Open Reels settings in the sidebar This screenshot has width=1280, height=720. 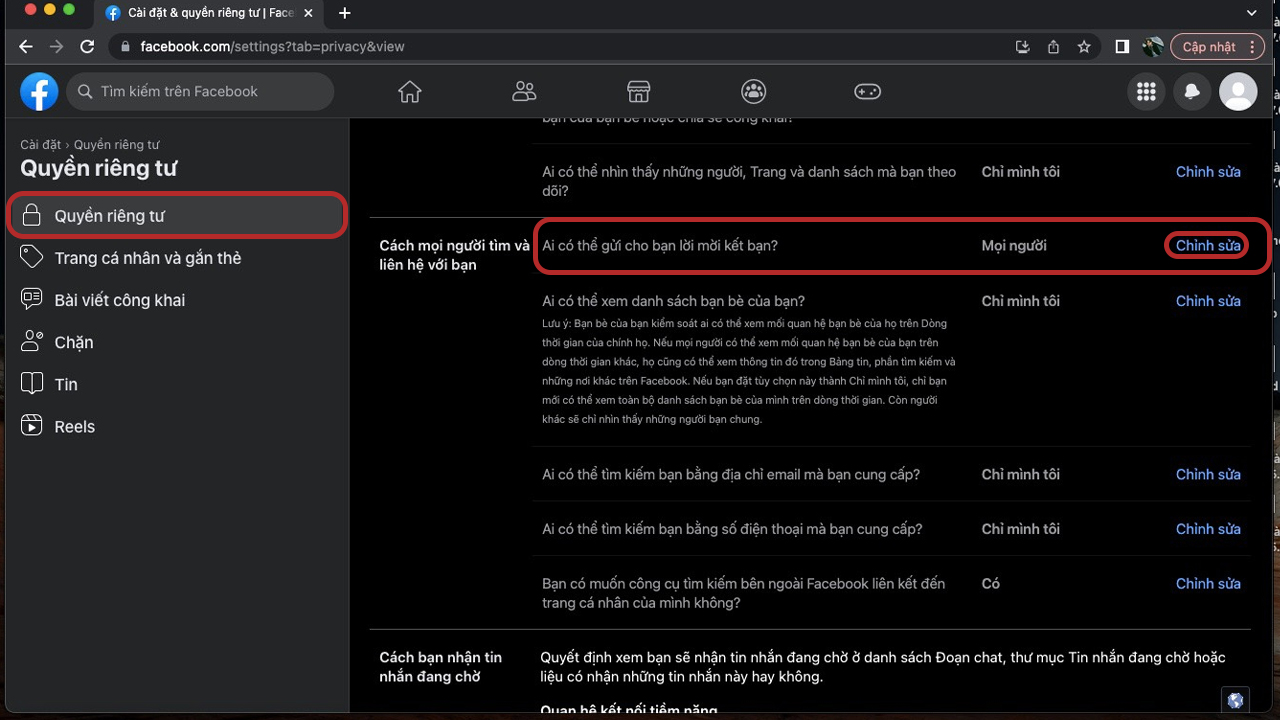[x=177, y=426]
